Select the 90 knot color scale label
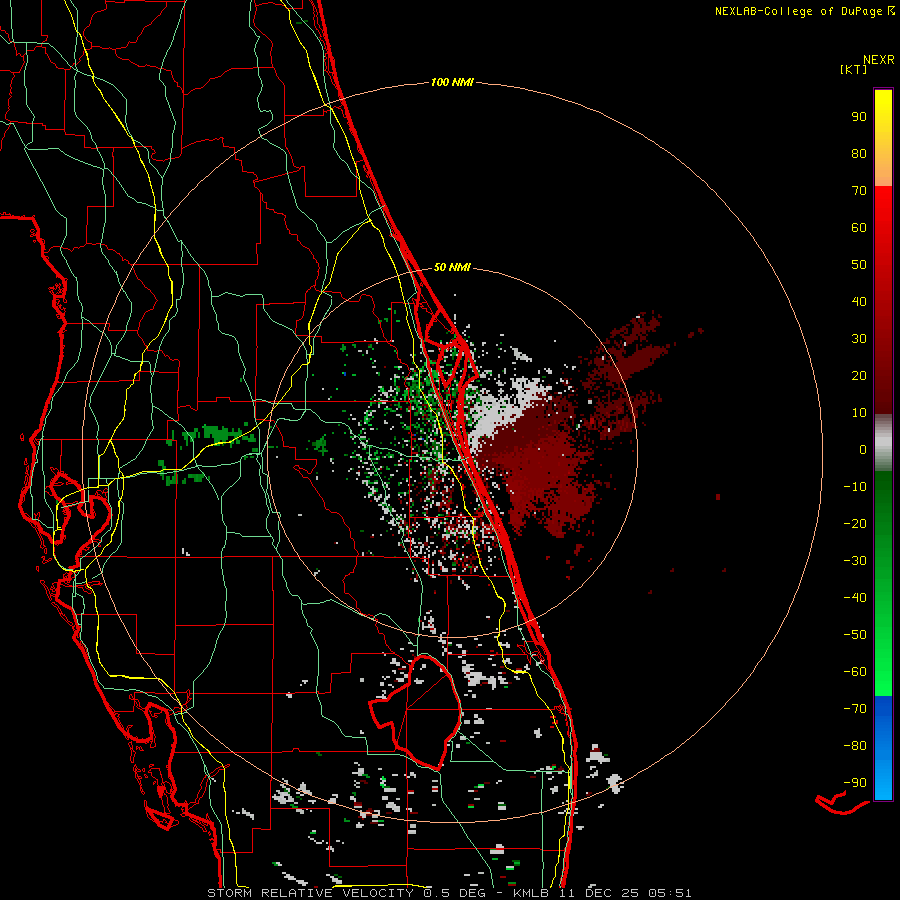This screenshot has height=900, width=900. point(859,117)
